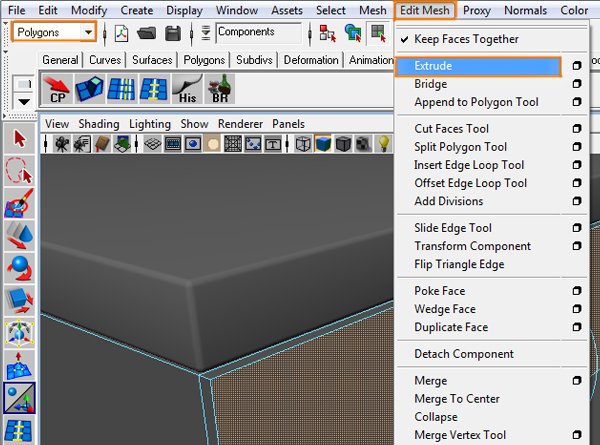
Task: Switch to the Deformation shelf tab
Action: coord(311,60)
